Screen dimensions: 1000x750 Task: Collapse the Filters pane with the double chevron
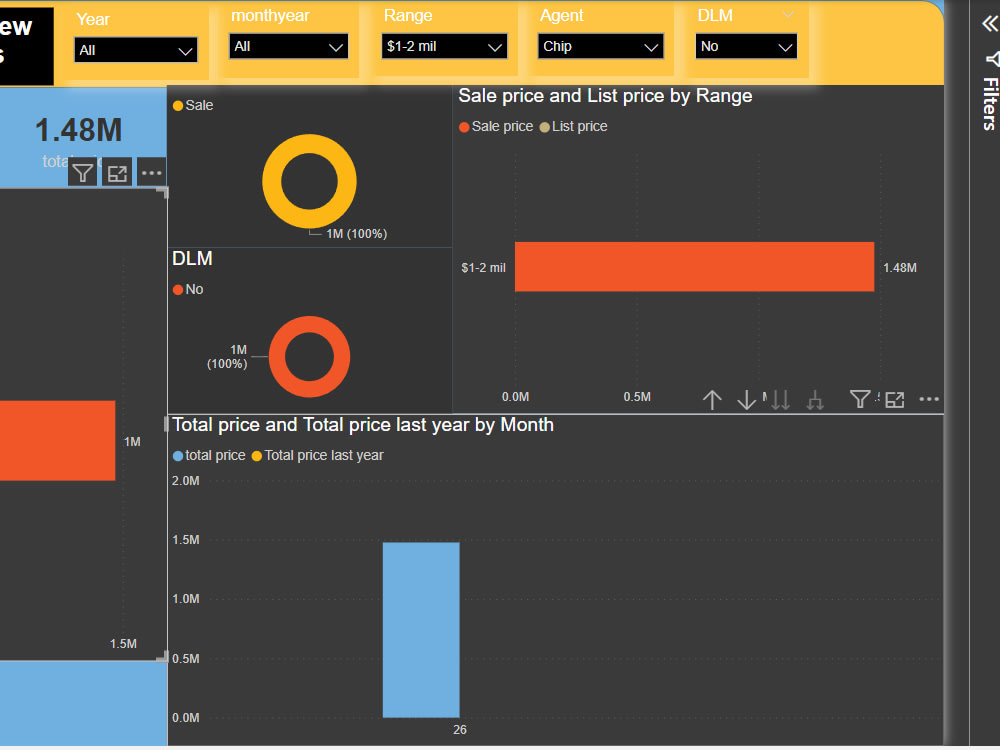point(988,22)
